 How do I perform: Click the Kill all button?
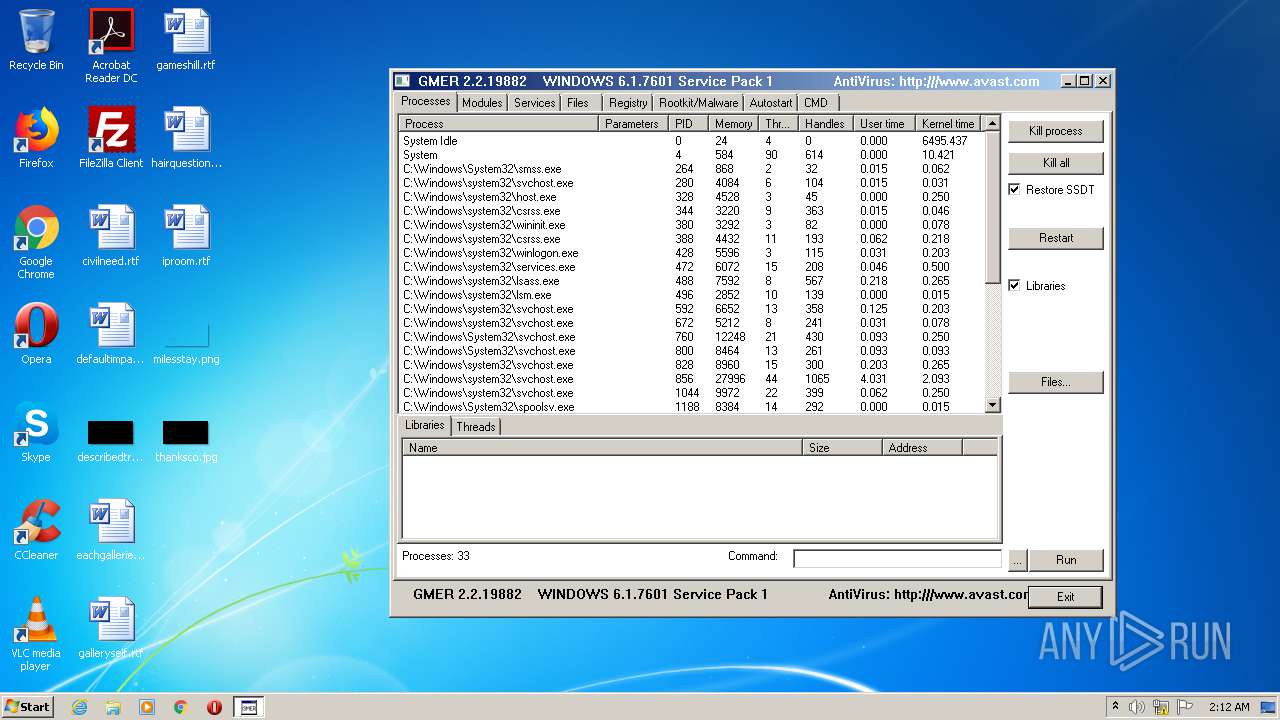pyautogui.click(x=1056, y=163)
